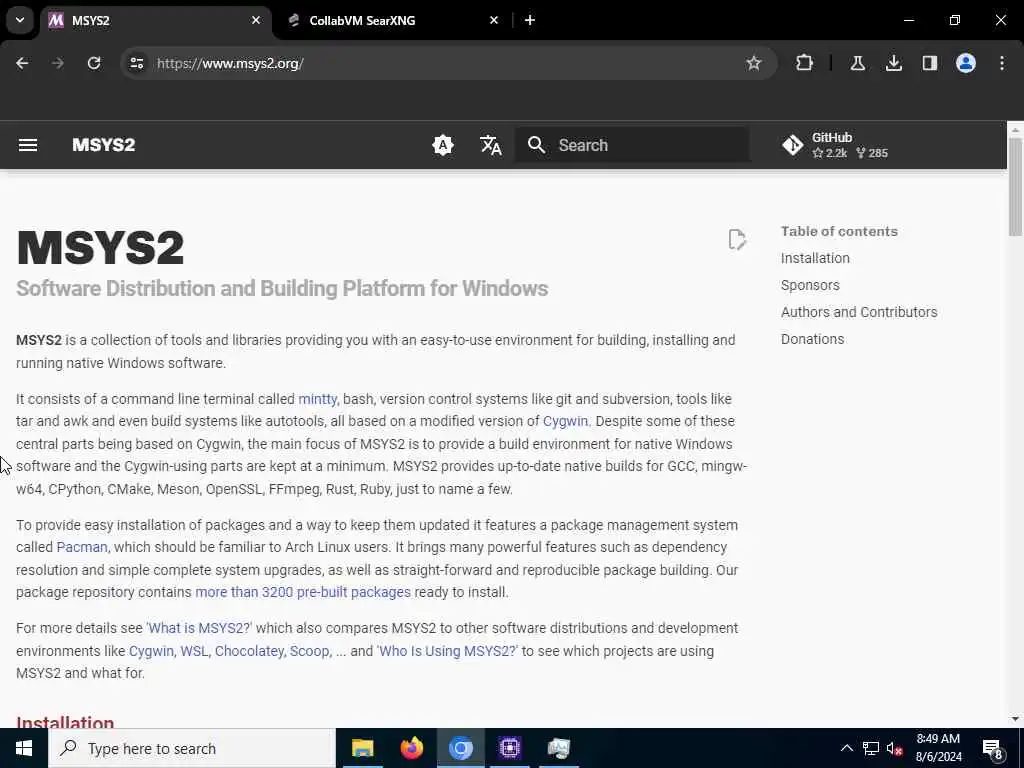Follow the Cygwin link after 'modified version of'

click(565, 421)
